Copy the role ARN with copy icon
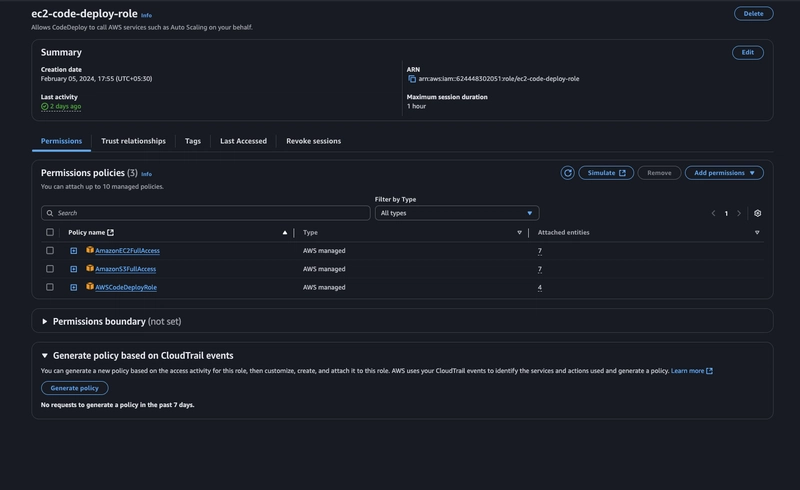This screenshot has width=800, height=490. point(412,79)
